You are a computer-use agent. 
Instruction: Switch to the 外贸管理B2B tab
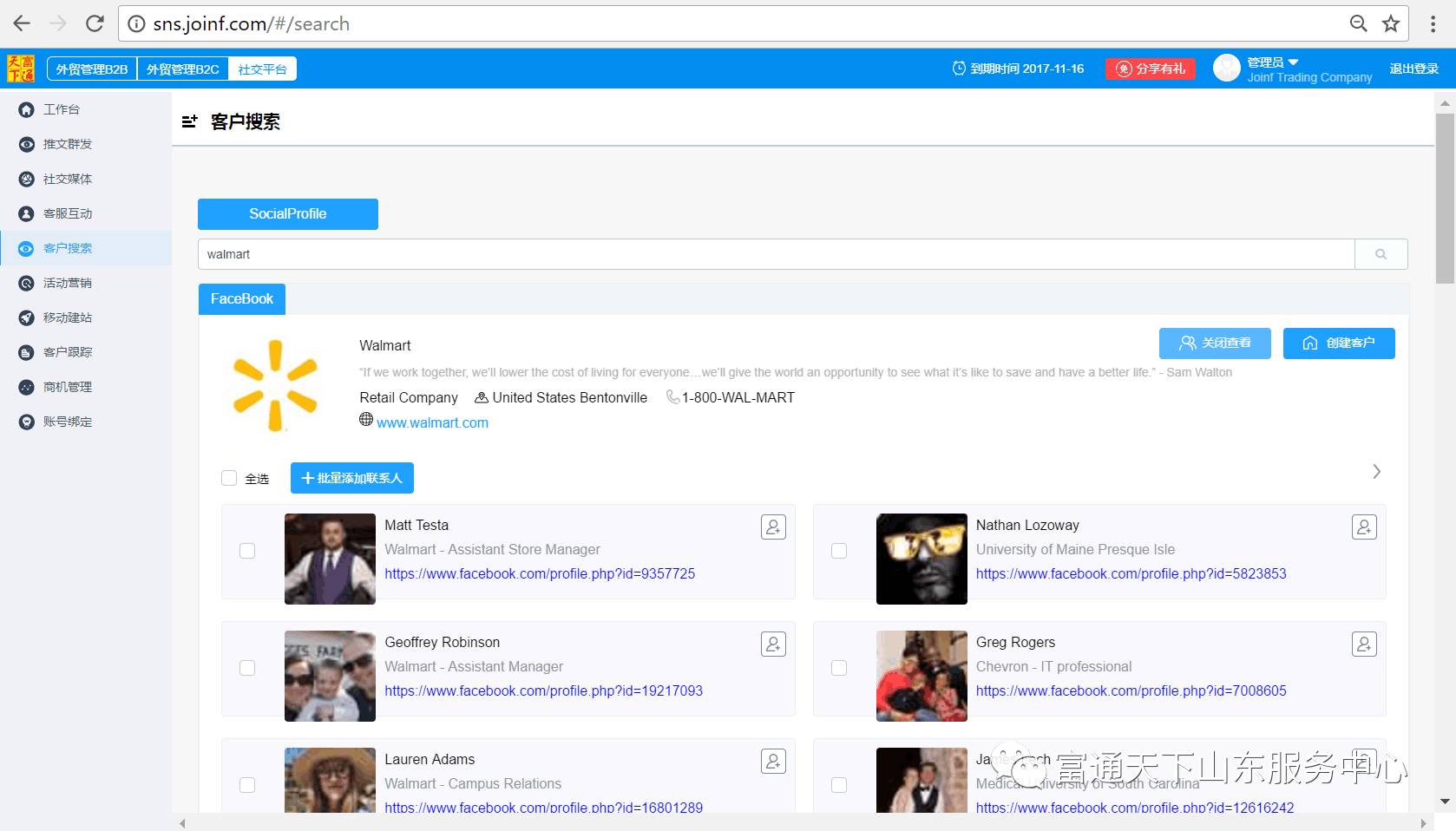92,69
